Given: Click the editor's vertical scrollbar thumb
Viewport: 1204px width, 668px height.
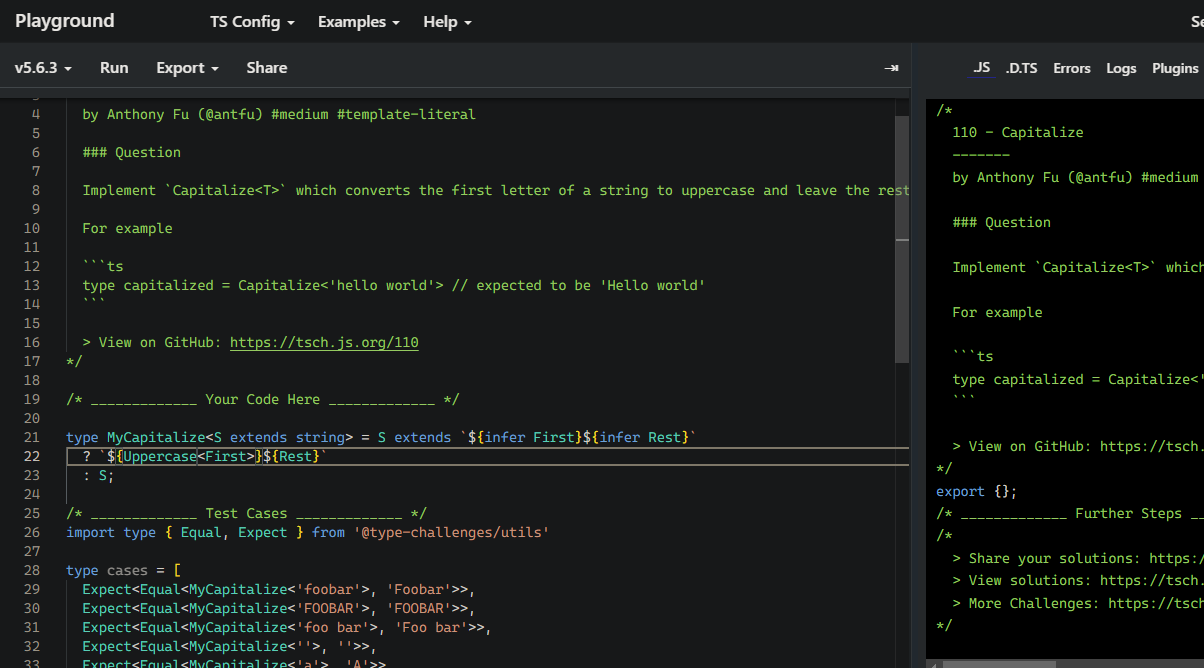Looking at the screenshot, I should pos(902,238).
